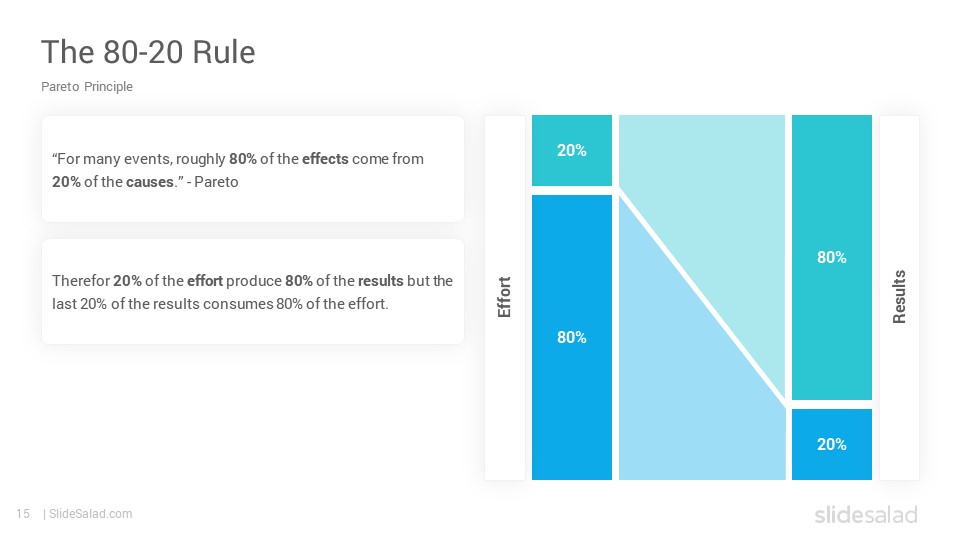960x540 pixels.
Task: Click the Pareto quote text box
Action: (x=253, y=169)
